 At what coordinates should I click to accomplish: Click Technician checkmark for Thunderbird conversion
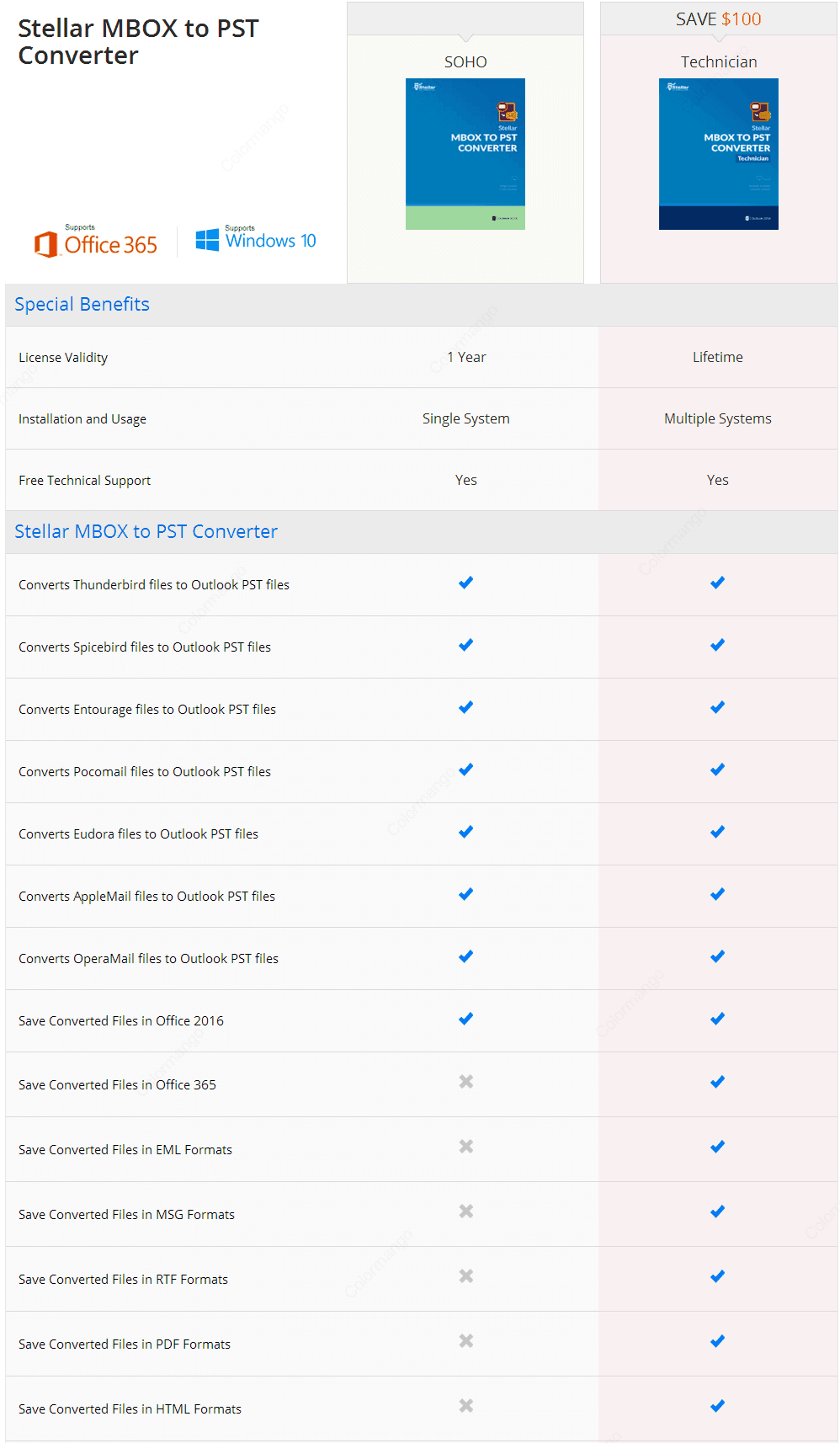717,583
